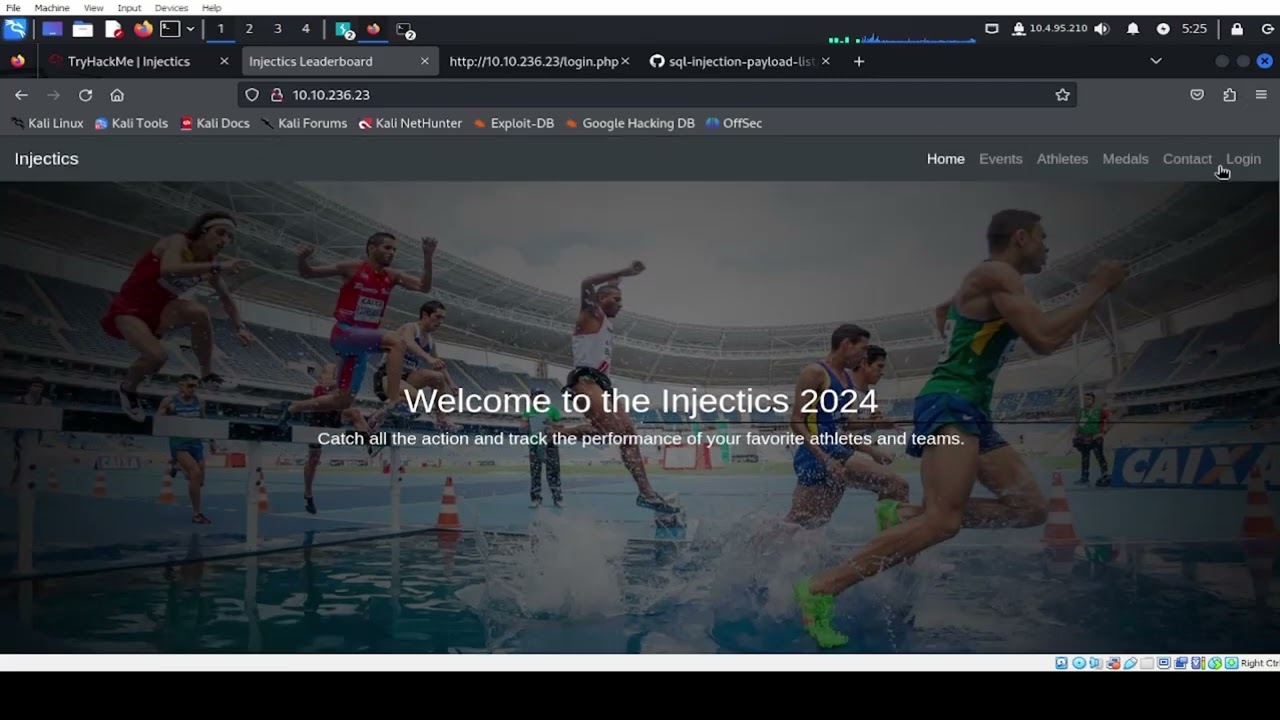Open the Events page
The height and width of the screenshot is (720, 1280).
(x=1000, y=159)
